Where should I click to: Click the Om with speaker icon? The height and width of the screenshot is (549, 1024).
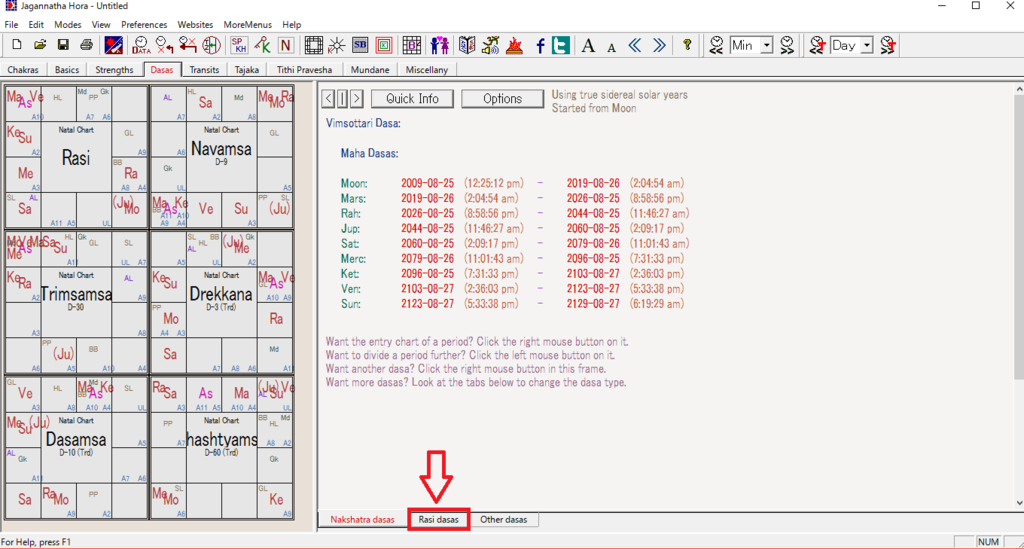click(x=490, y=45)
